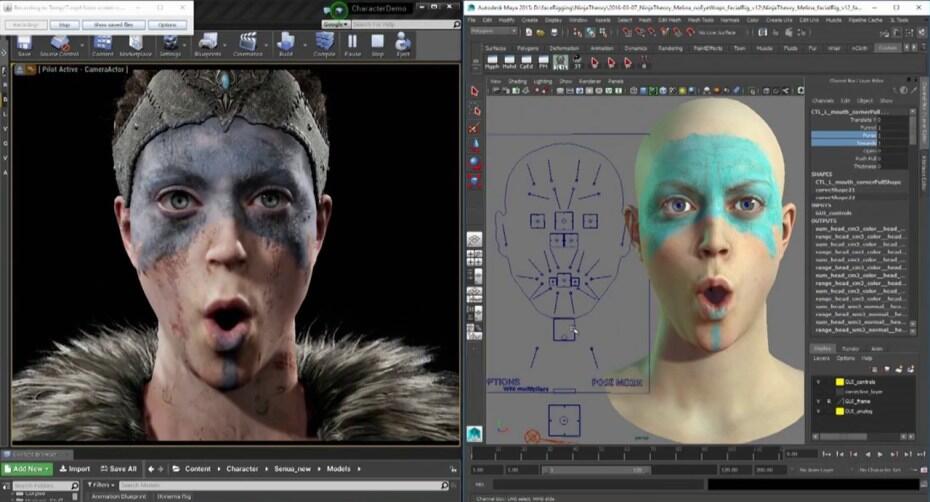Click Import button in Content Browser

click(75, 469)
